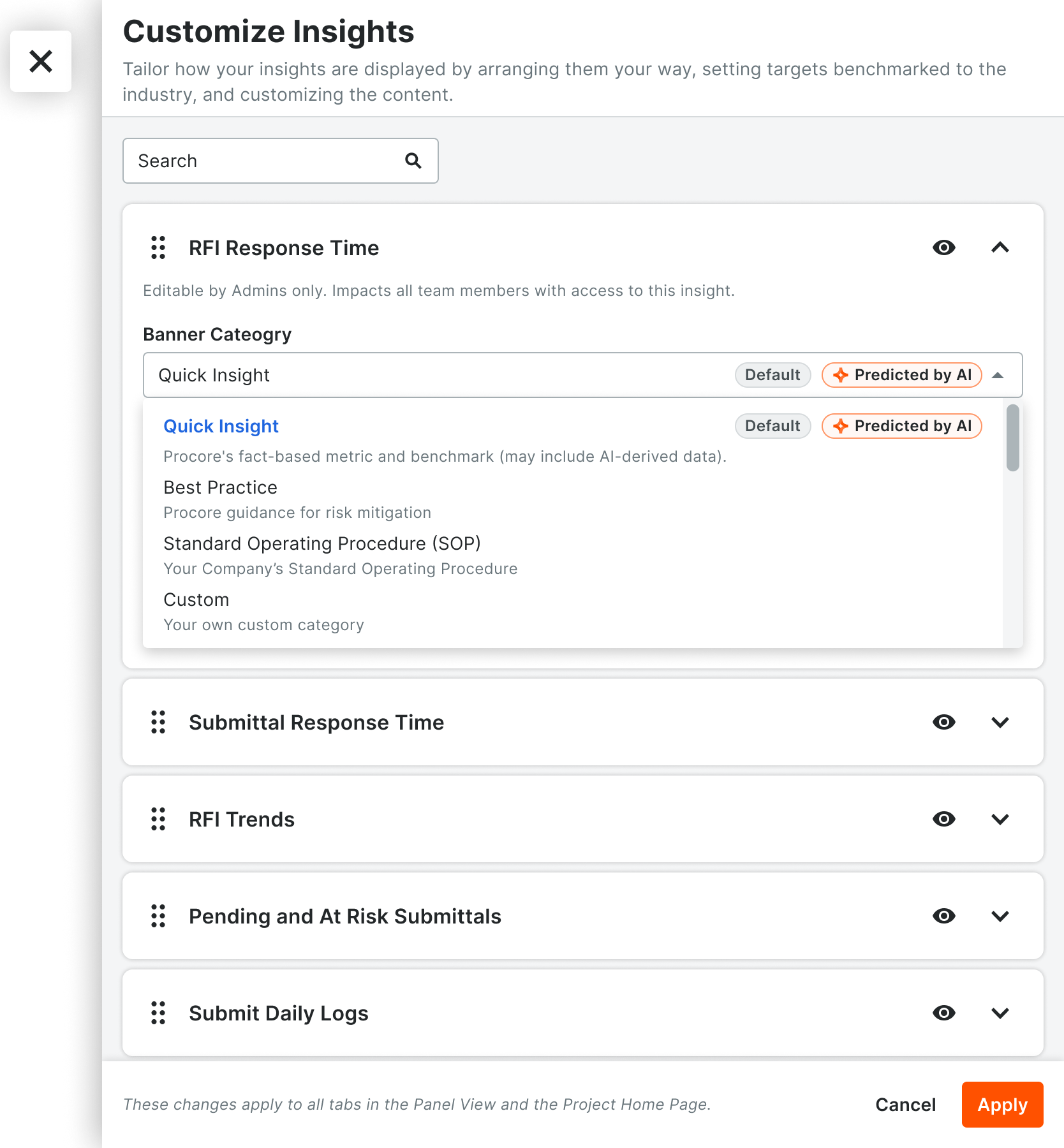This screenshot has height=1148, width=1064.
Task: Close the Banner Category dropdown arrow
Action: click(998, 375)
